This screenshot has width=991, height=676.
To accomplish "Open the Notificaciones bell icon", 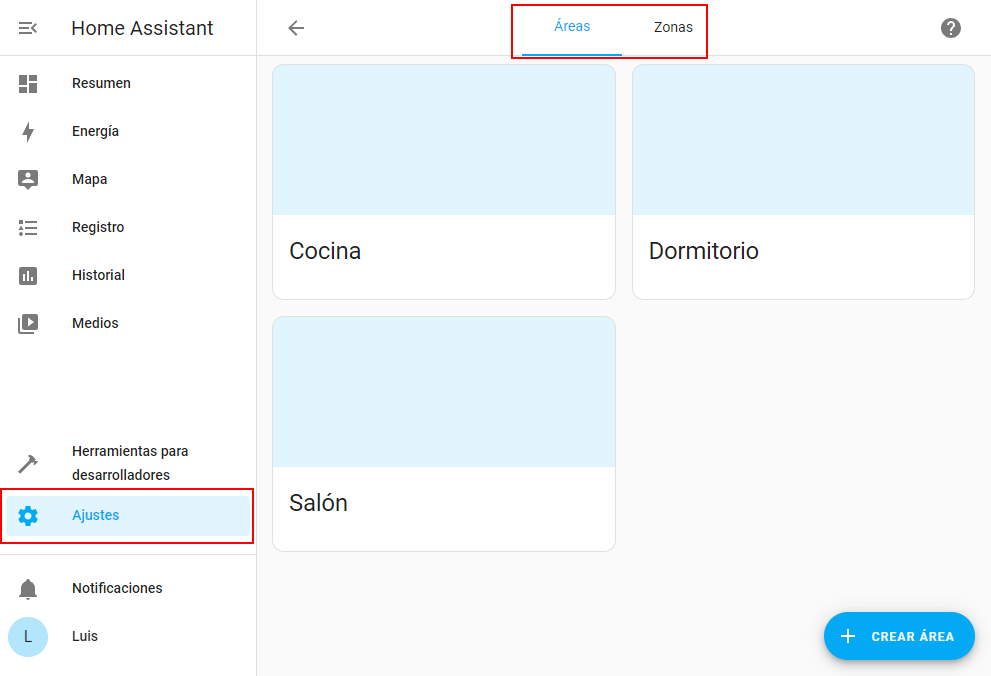I will point(28,589).
